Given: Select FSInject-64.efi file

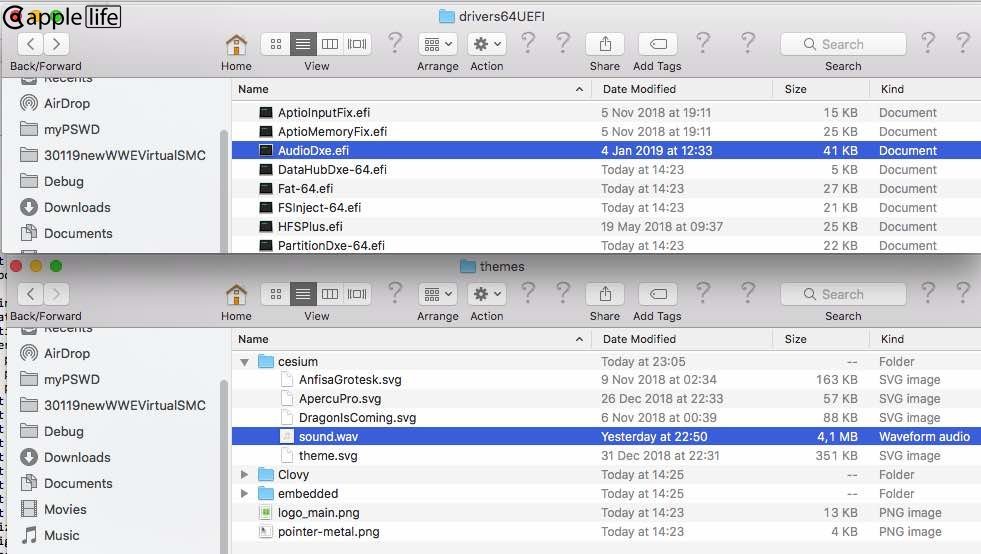Looking at the screenshot, I should [606, 207].
